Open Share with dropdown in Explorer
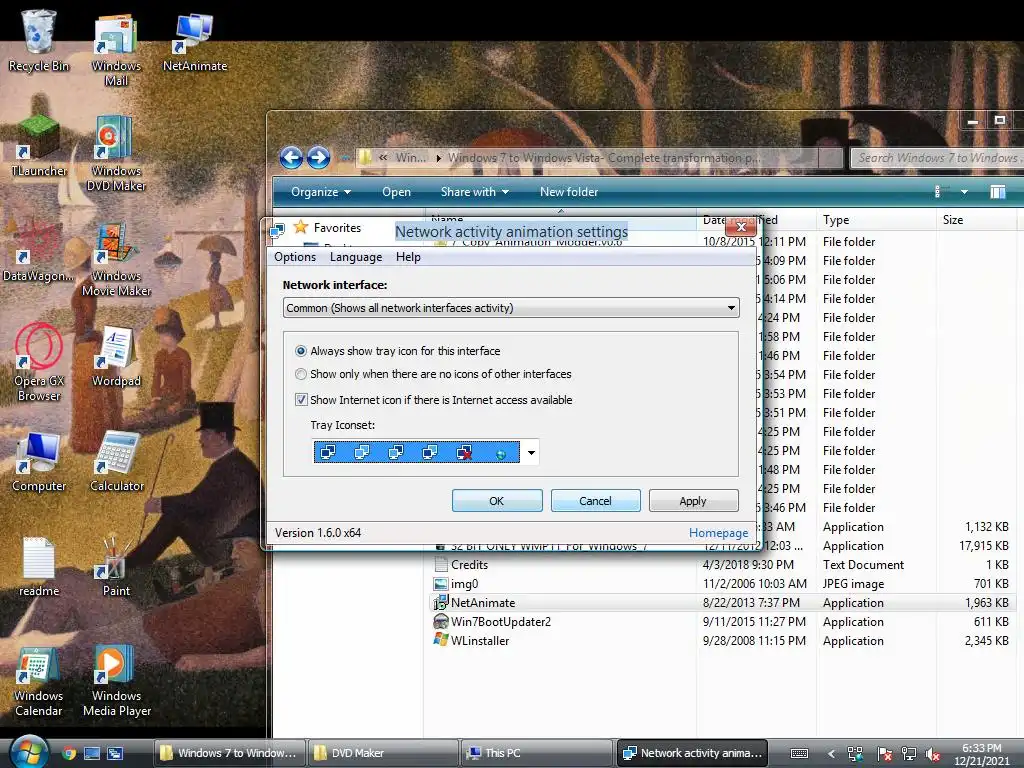Viewport: 1024px width, 768px height. (475, 191)
